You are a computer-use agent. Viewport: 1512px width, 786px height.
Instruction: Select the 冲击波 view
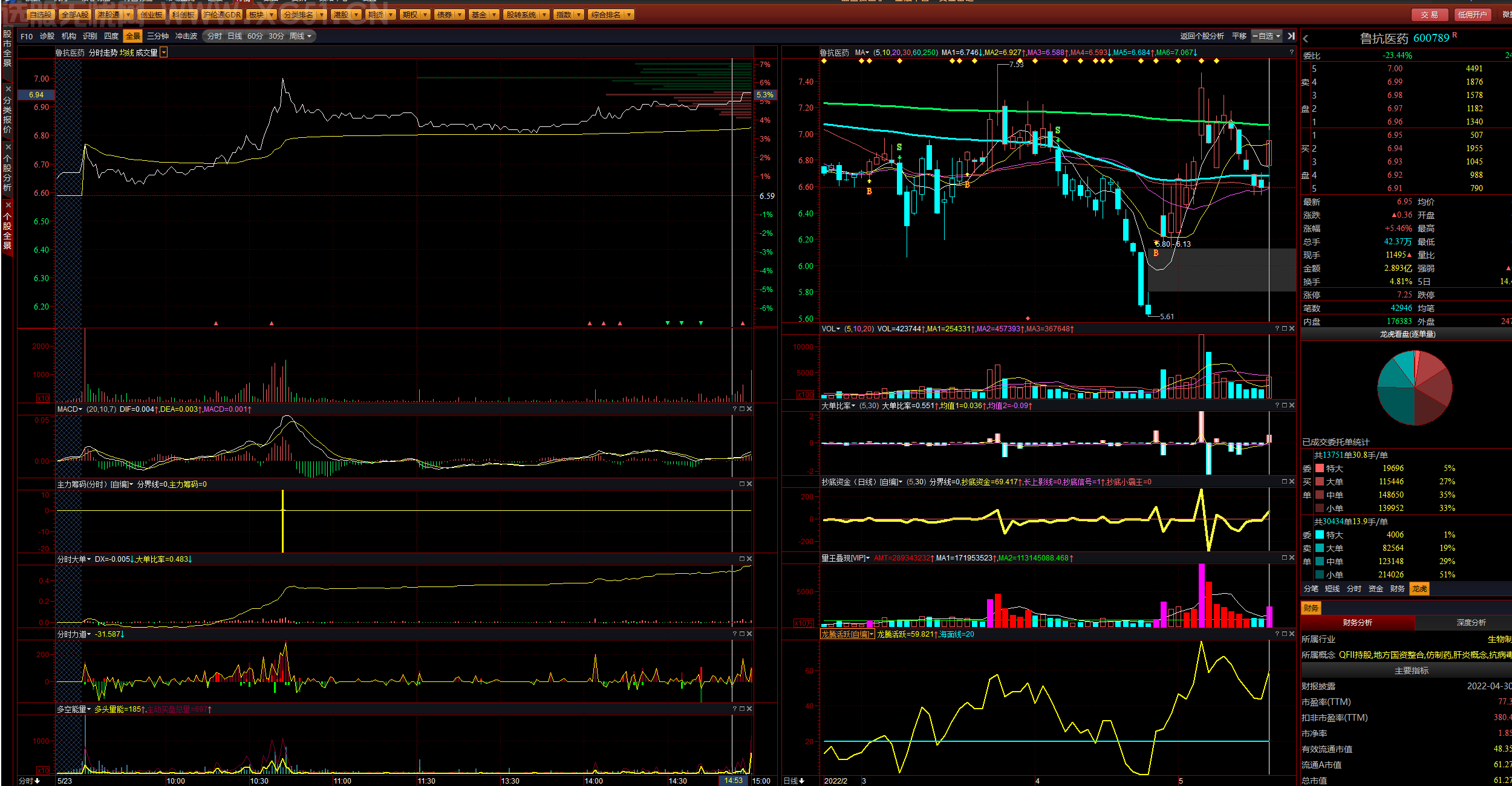(186, 36)
